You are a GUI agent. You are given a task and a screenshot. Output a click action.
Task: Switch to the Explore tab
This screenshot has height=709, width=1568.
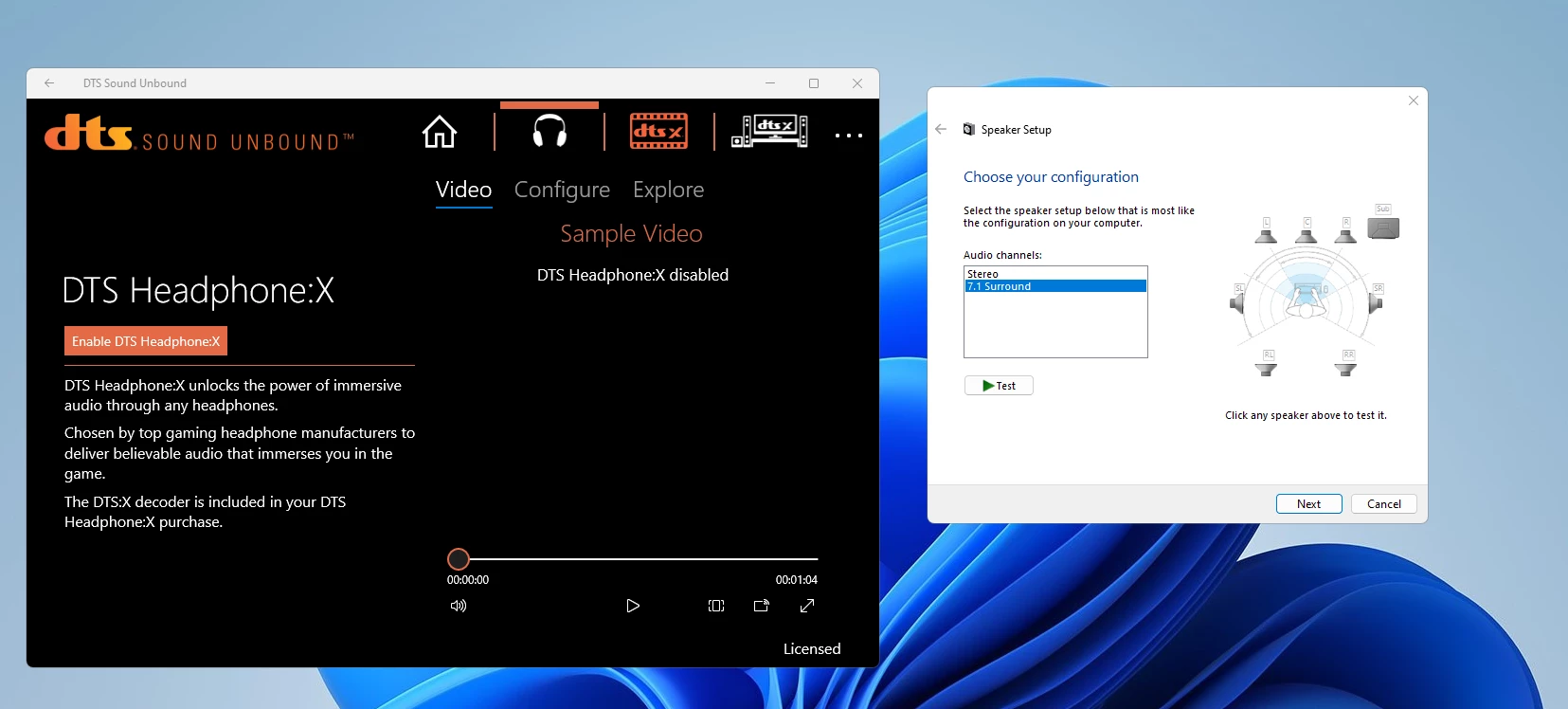coord(668,190)
